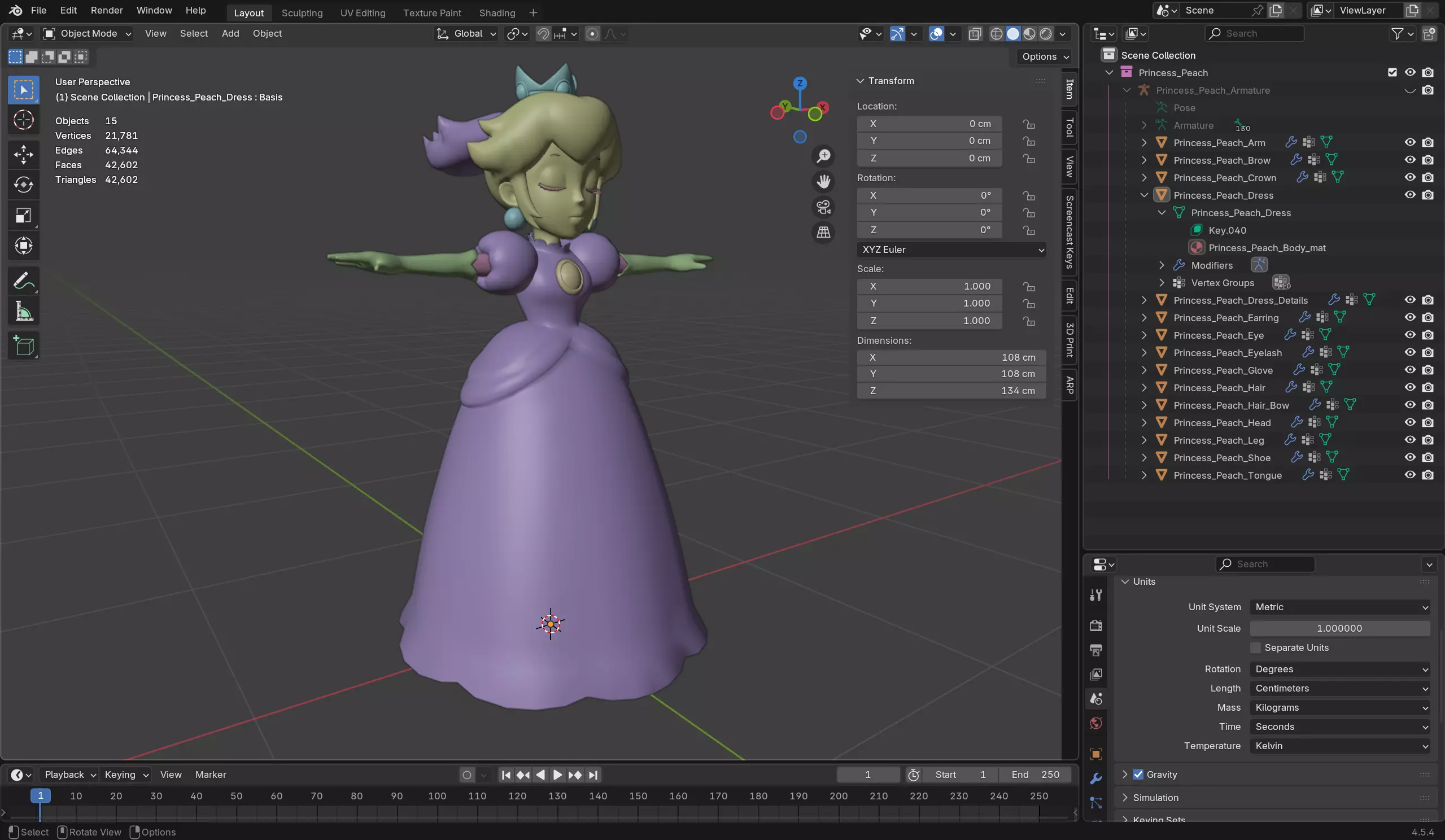
Task: Click the viewport Options button
Action: pos(1045,56)
